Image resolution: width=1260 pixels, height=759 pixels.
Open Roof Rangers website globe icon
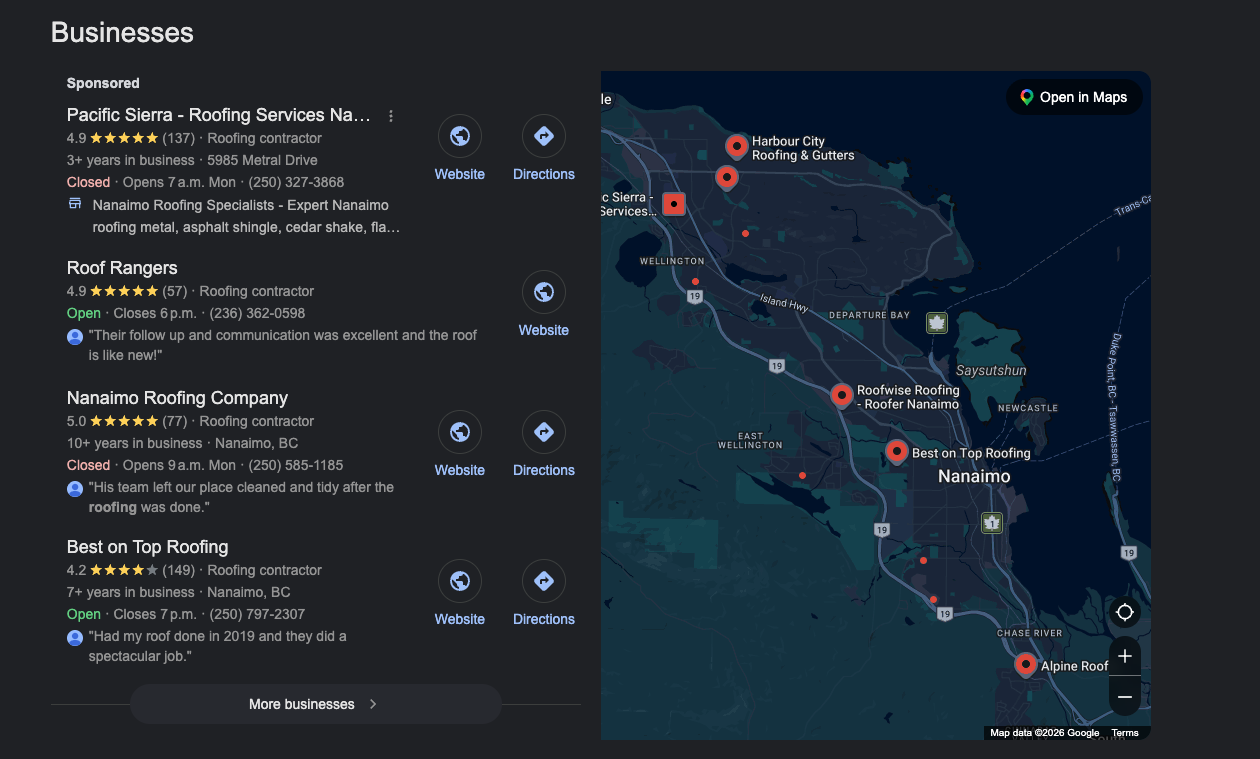coord(544,292)
